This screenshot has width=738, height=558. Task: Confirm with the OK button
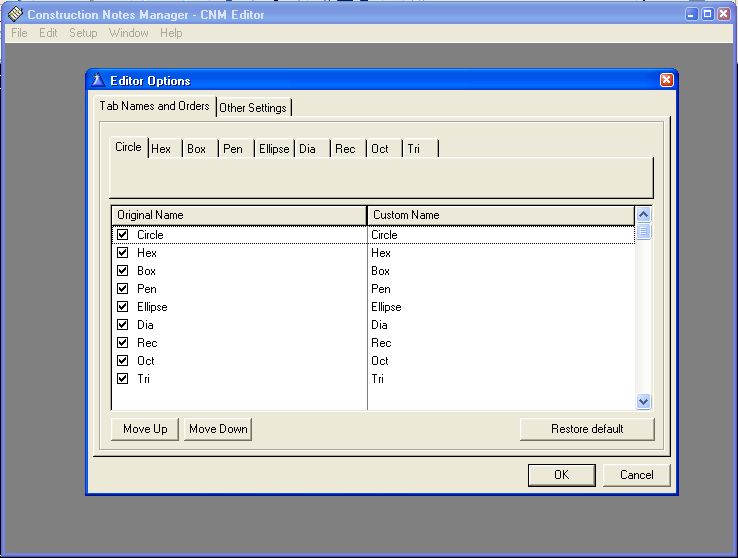pos(561,475)
